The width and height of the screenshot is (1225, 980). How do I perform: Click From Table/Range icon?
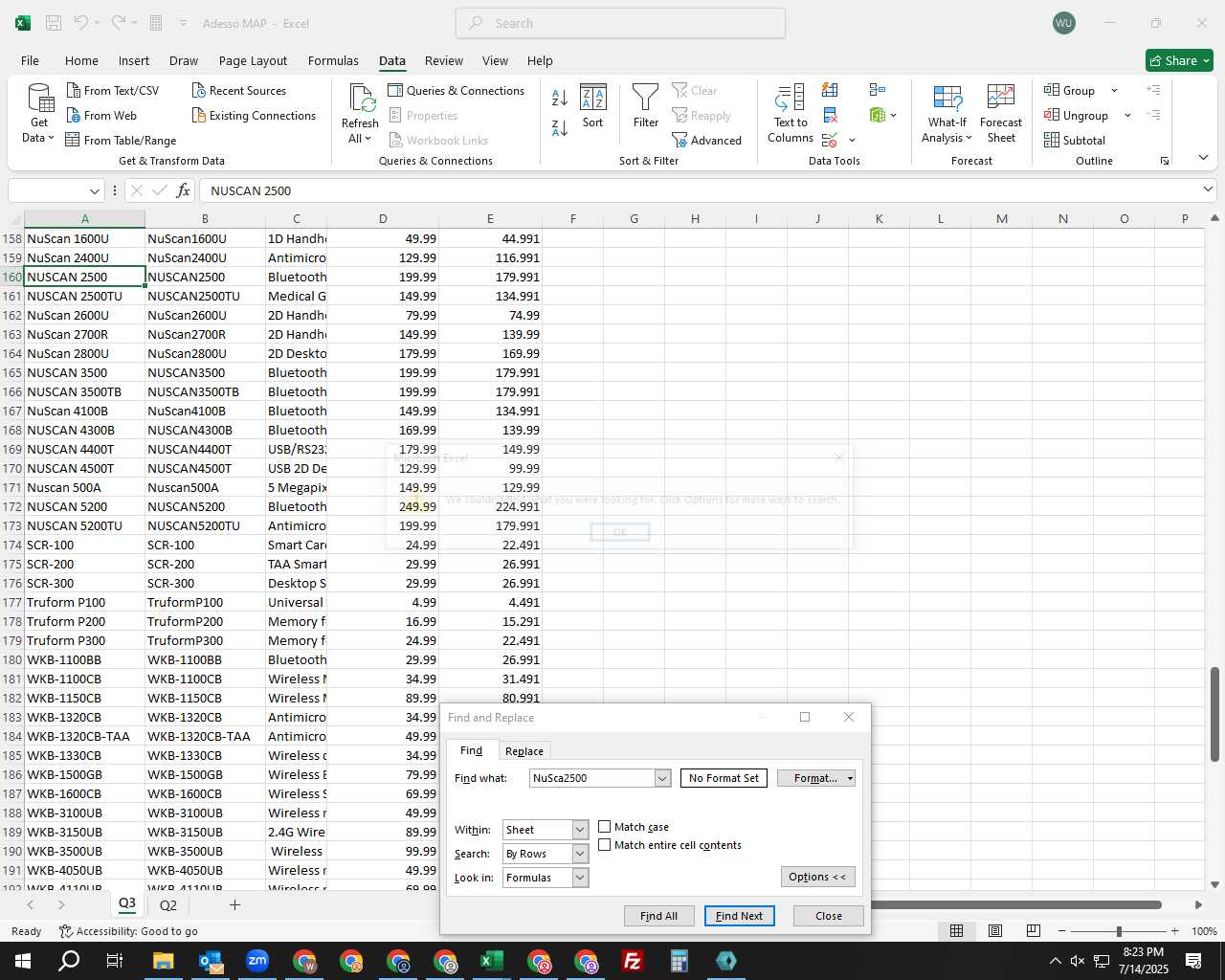(121, 140)
